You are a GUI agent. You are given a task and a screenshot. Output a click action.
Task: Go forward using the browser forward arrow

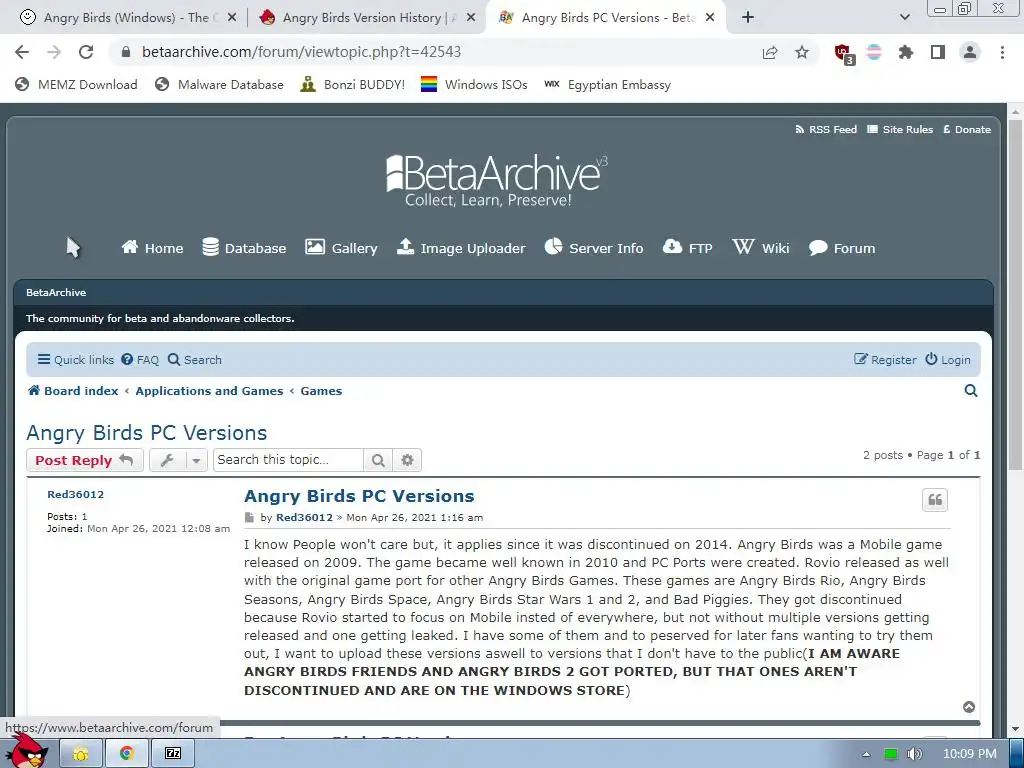click(x=54, y=52)
